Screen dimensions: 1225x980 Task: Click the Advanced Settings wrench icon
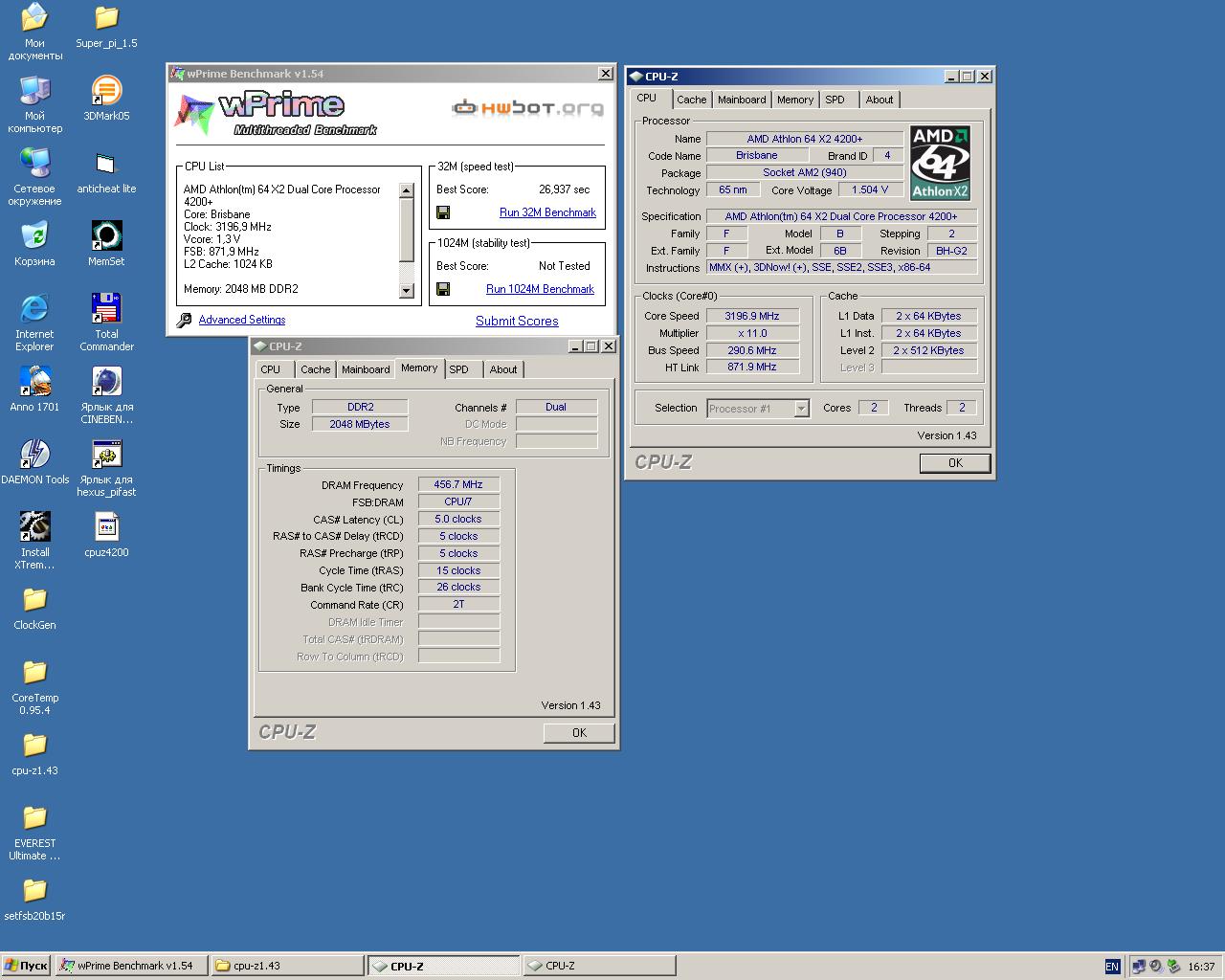[x=184, y=321]
